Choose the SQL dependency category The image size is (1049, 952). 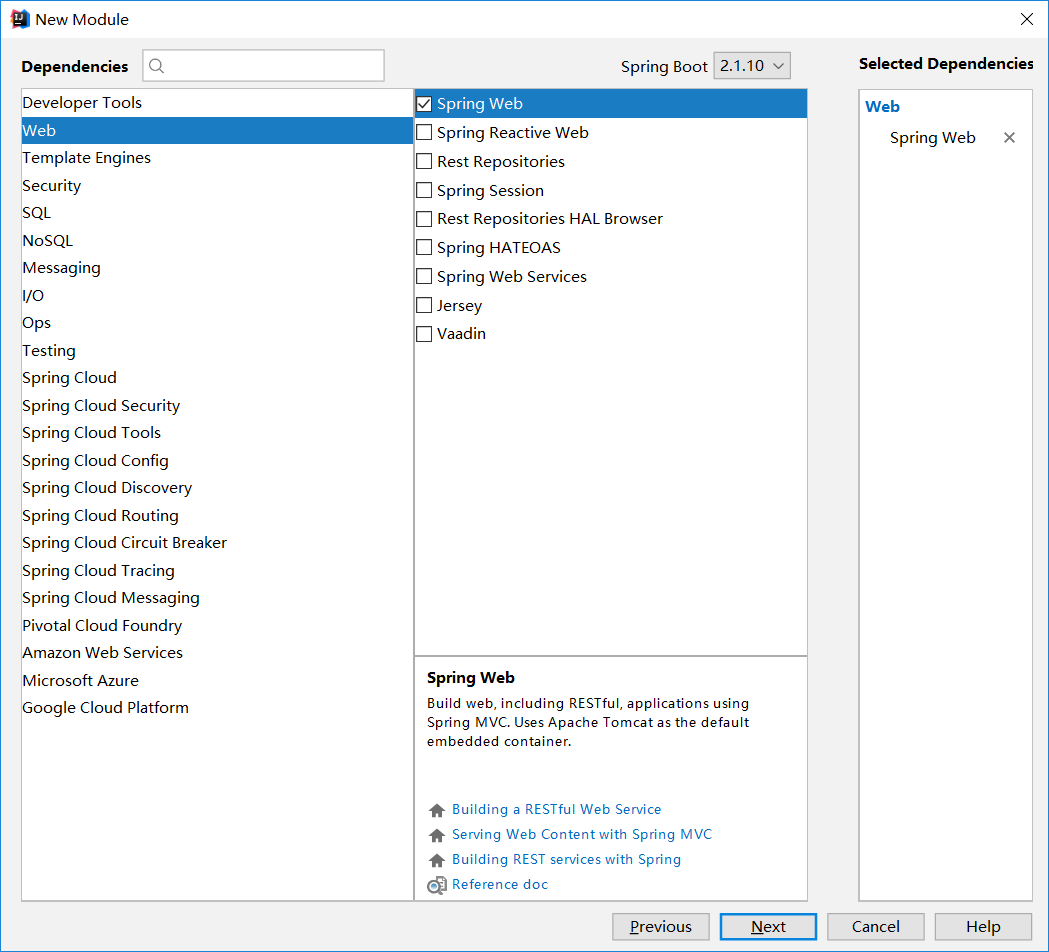click(x=37, y=213)
